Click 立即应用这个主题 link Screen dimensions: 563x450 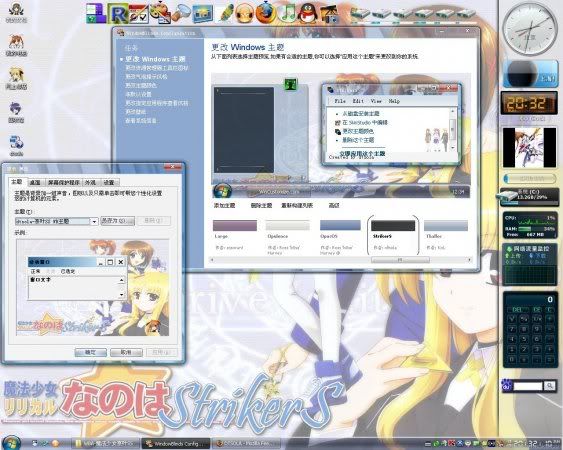(362, 154)
